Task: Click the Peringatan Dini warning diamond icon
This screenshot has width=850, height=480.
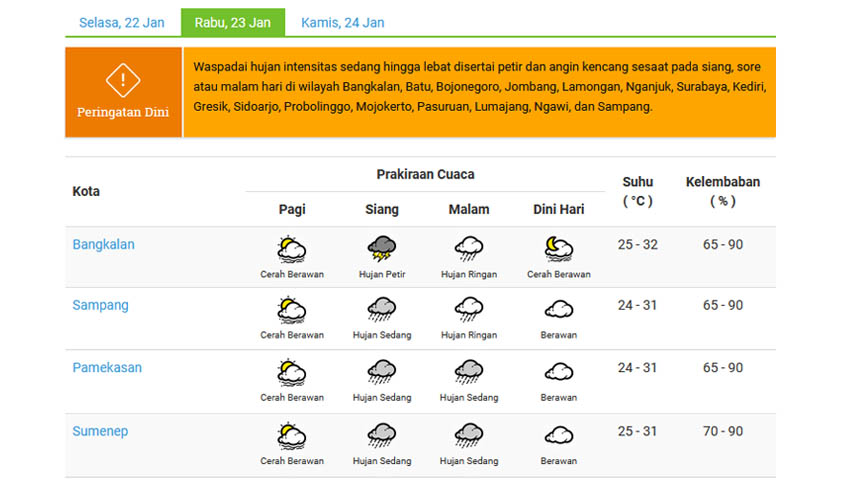Action: pos(123,80)
